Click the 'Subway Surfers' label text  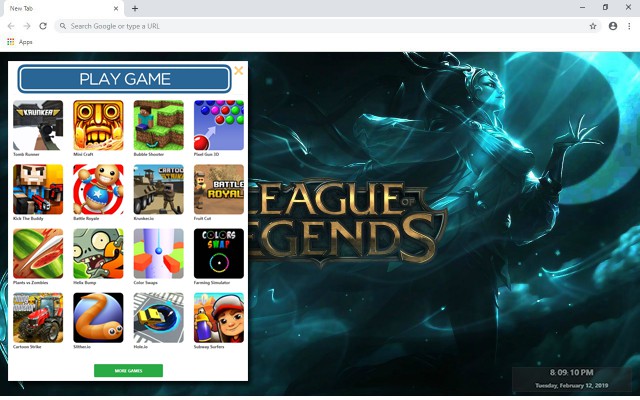pos(209,347)
